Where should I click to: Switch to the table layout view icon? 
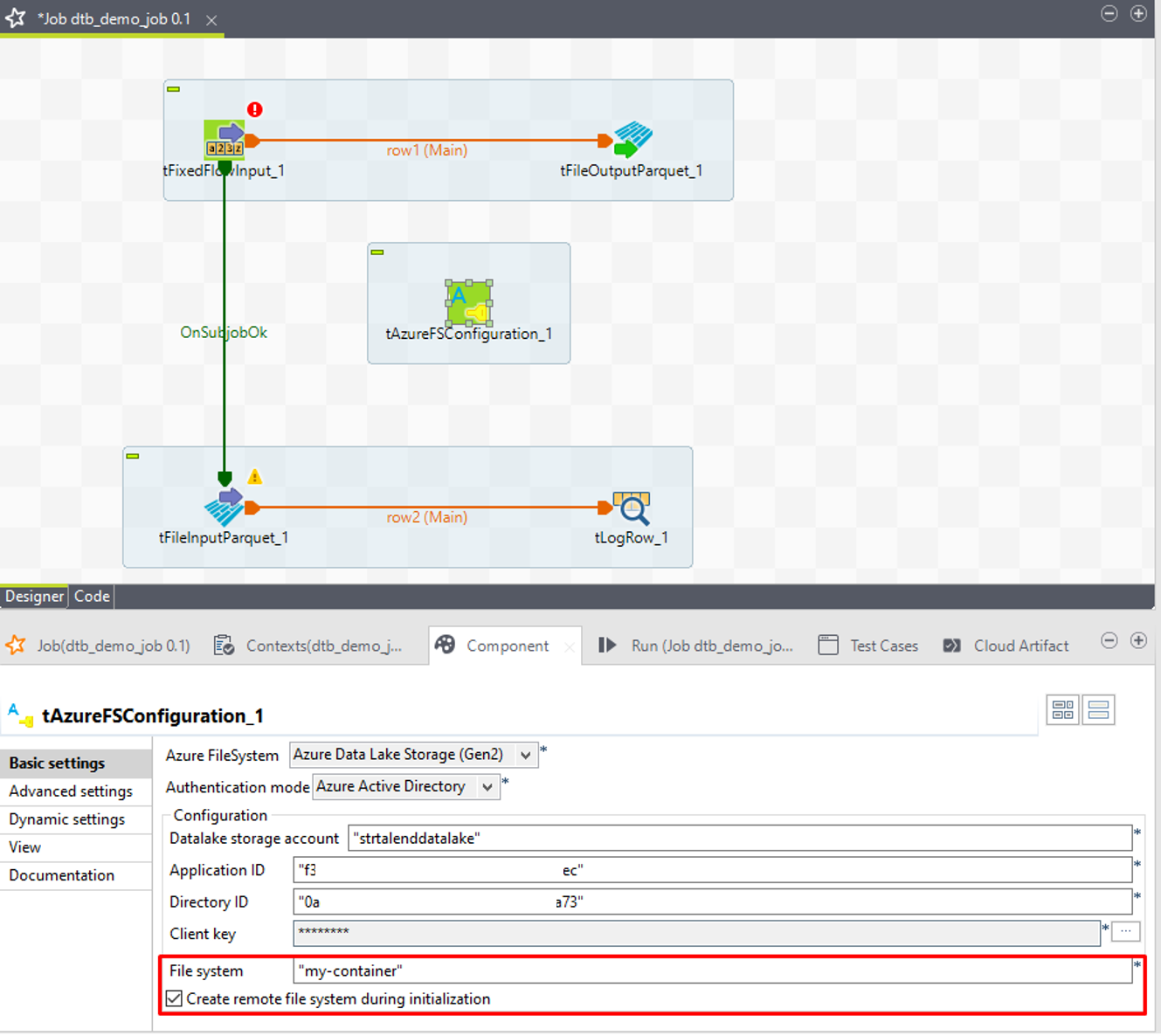pyautogui.click(x=1098, y=710)
